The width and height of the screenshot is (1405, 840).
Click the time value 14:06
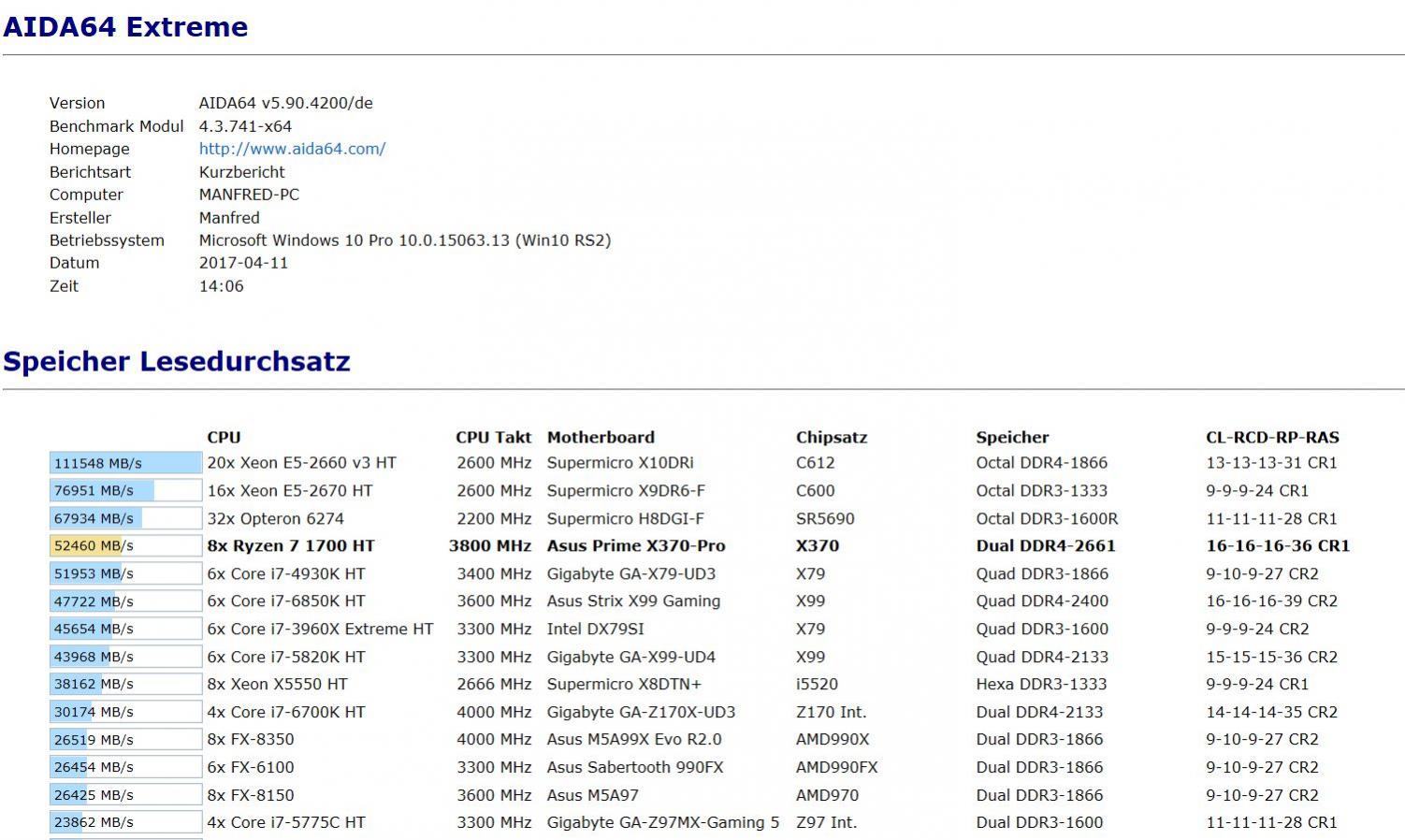(x=221, y=286)
